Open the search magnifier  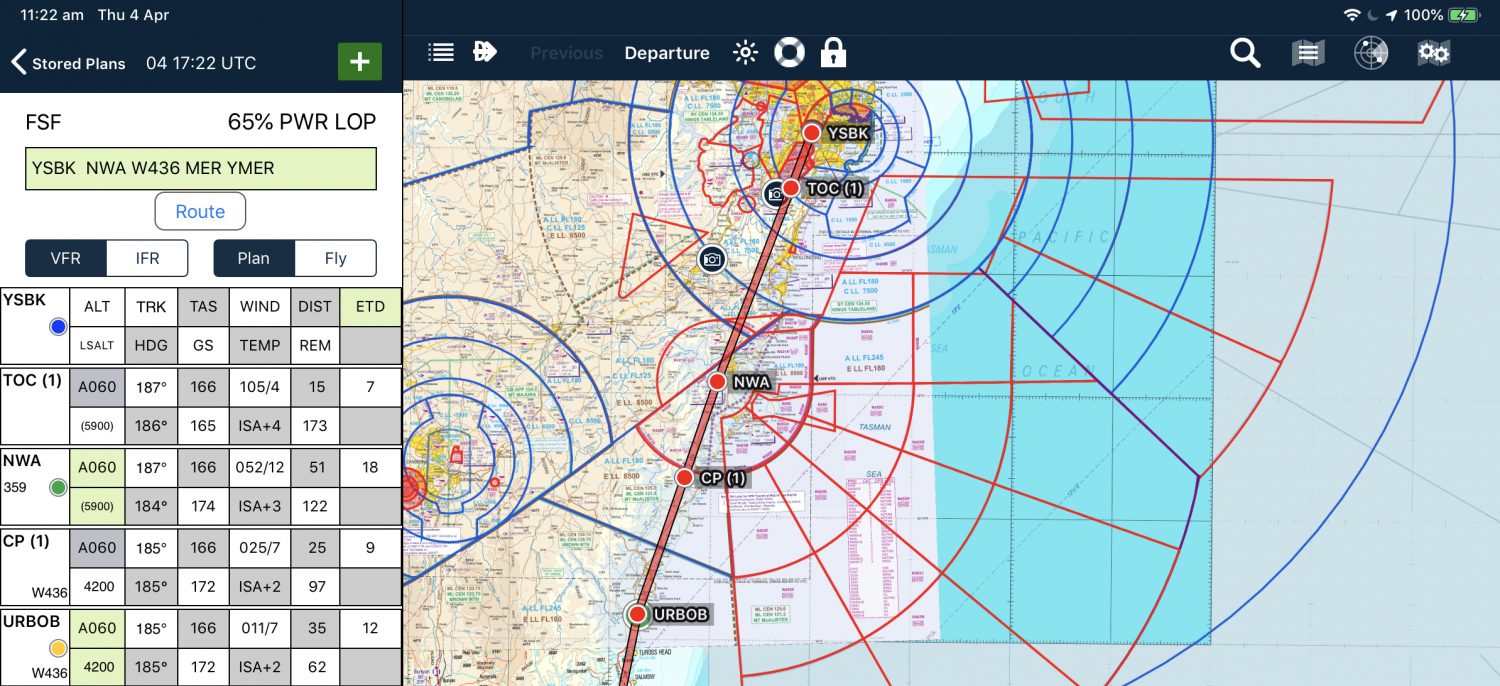tap(1245, 52)
